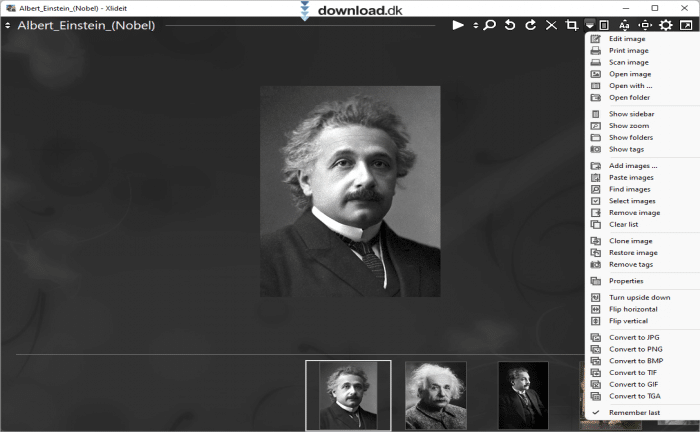Click the Show sidebar icon

[596, 114]
